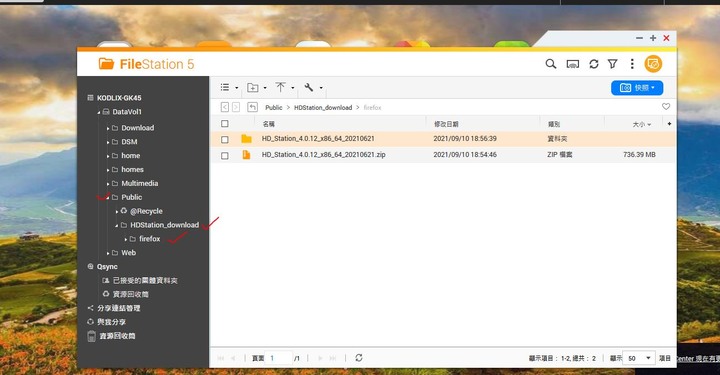Open the Public folder in tree
Image resolution: width=720 pixels, height=375 pixels.
131,197
